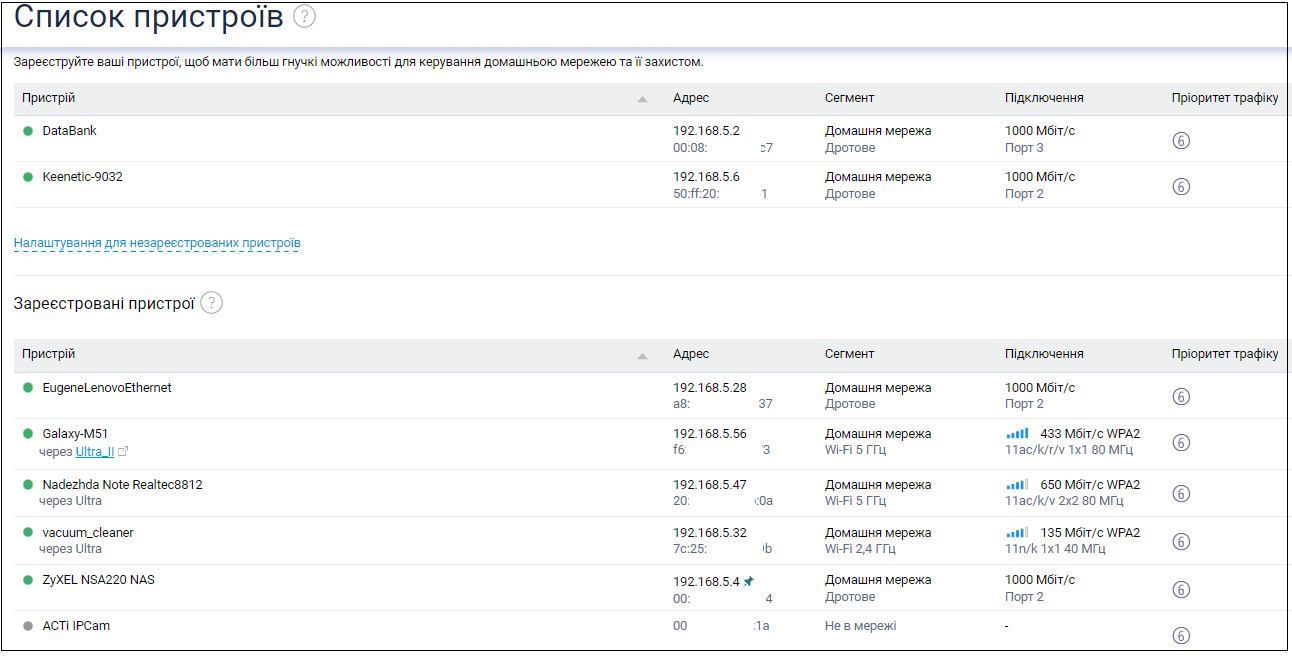Change traffic priority for EugeneLenovoEthernet
The width and height of the screenshot is (1292, 656).
click(x=1181, y=397)
